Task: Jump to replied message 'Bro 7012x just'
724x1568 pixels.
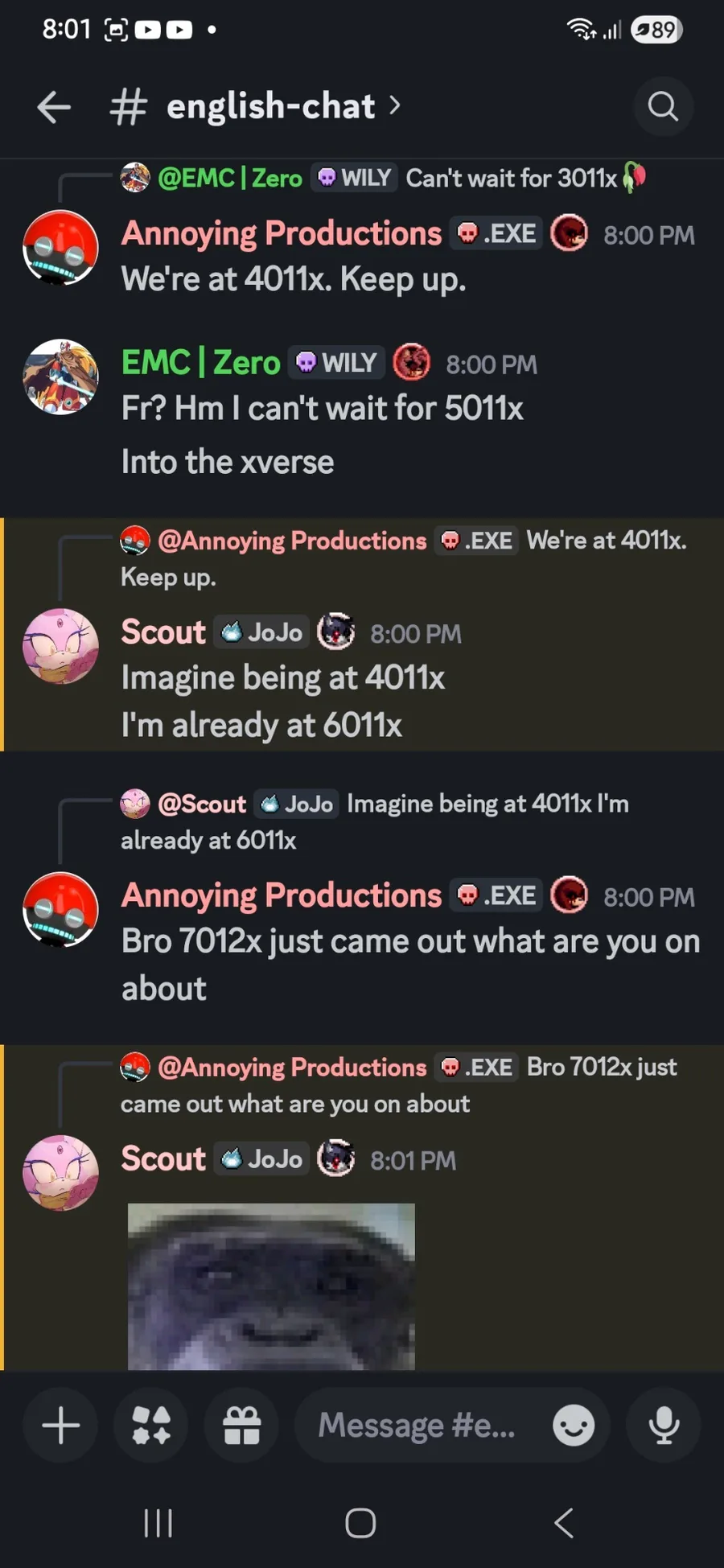Action: tap(399, 1084)
